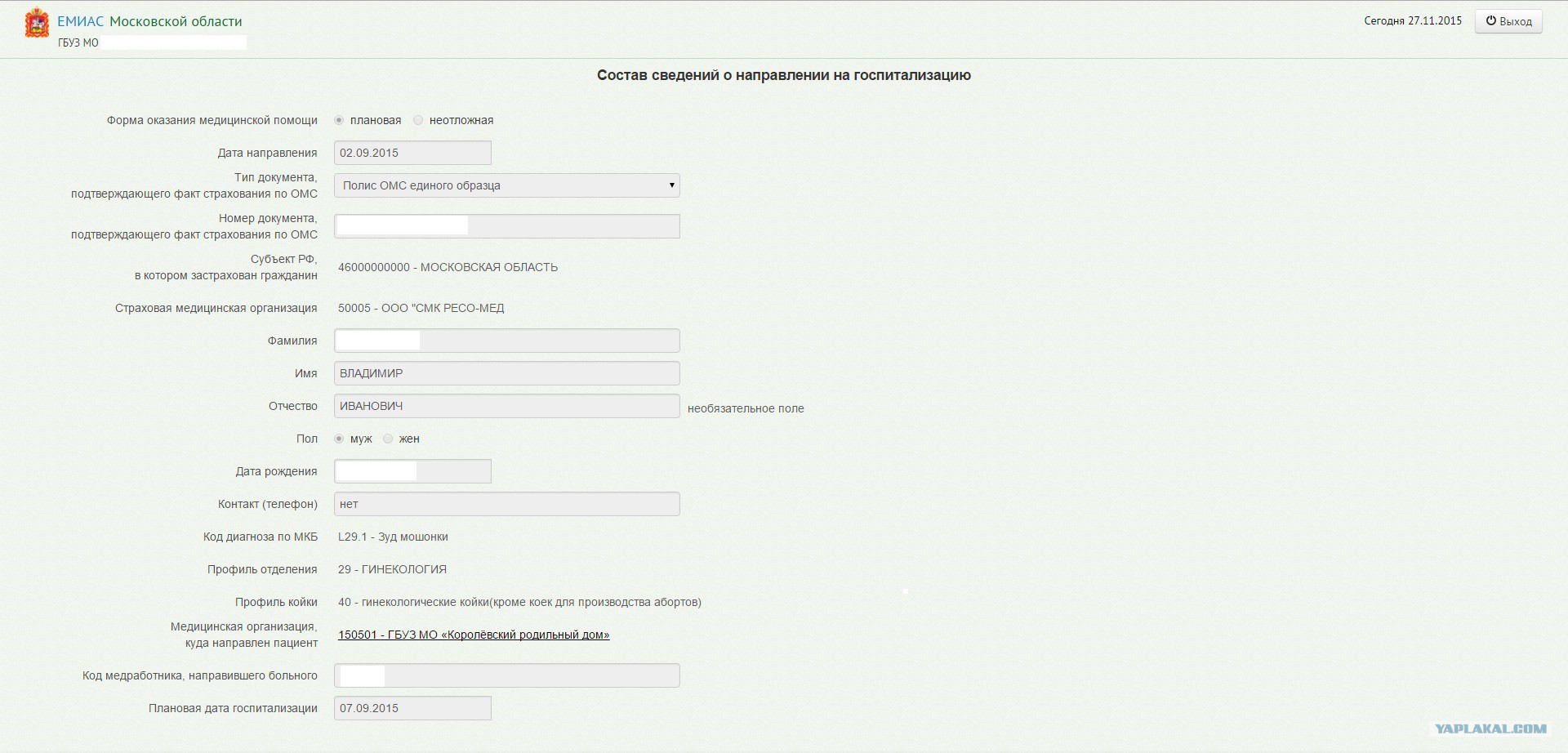
Task: Click the ЕМИАС Московской области header title
Action: point(149,21)
